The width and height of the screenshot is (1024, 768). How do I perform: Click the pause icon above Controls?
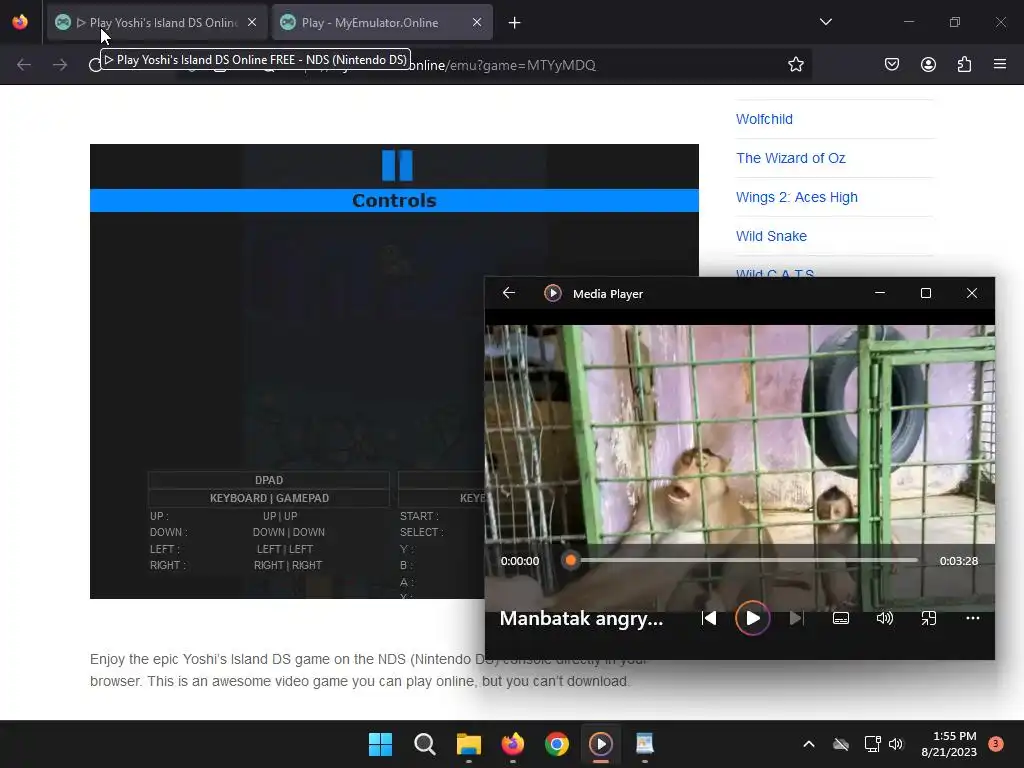(397, 165)
